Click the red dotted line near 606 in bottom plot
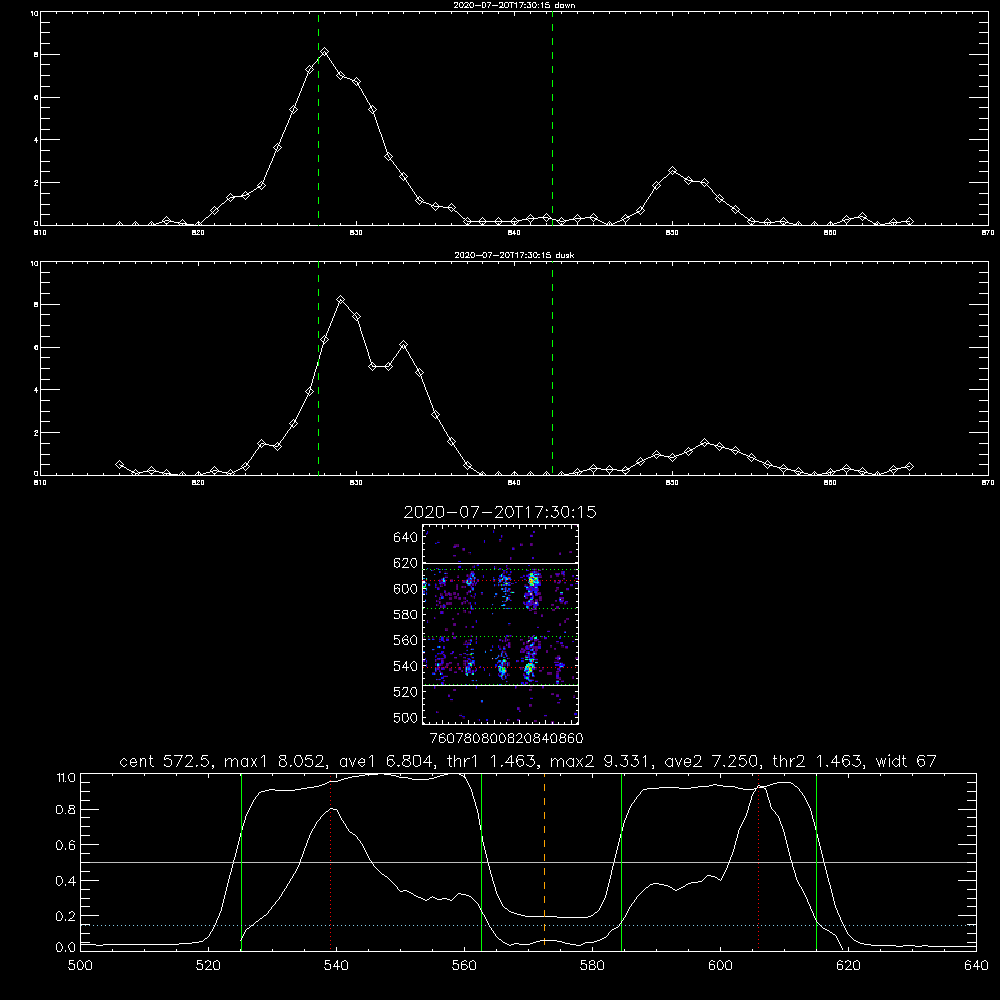Screen dimensions: 1000x1000 pos(758,861)
